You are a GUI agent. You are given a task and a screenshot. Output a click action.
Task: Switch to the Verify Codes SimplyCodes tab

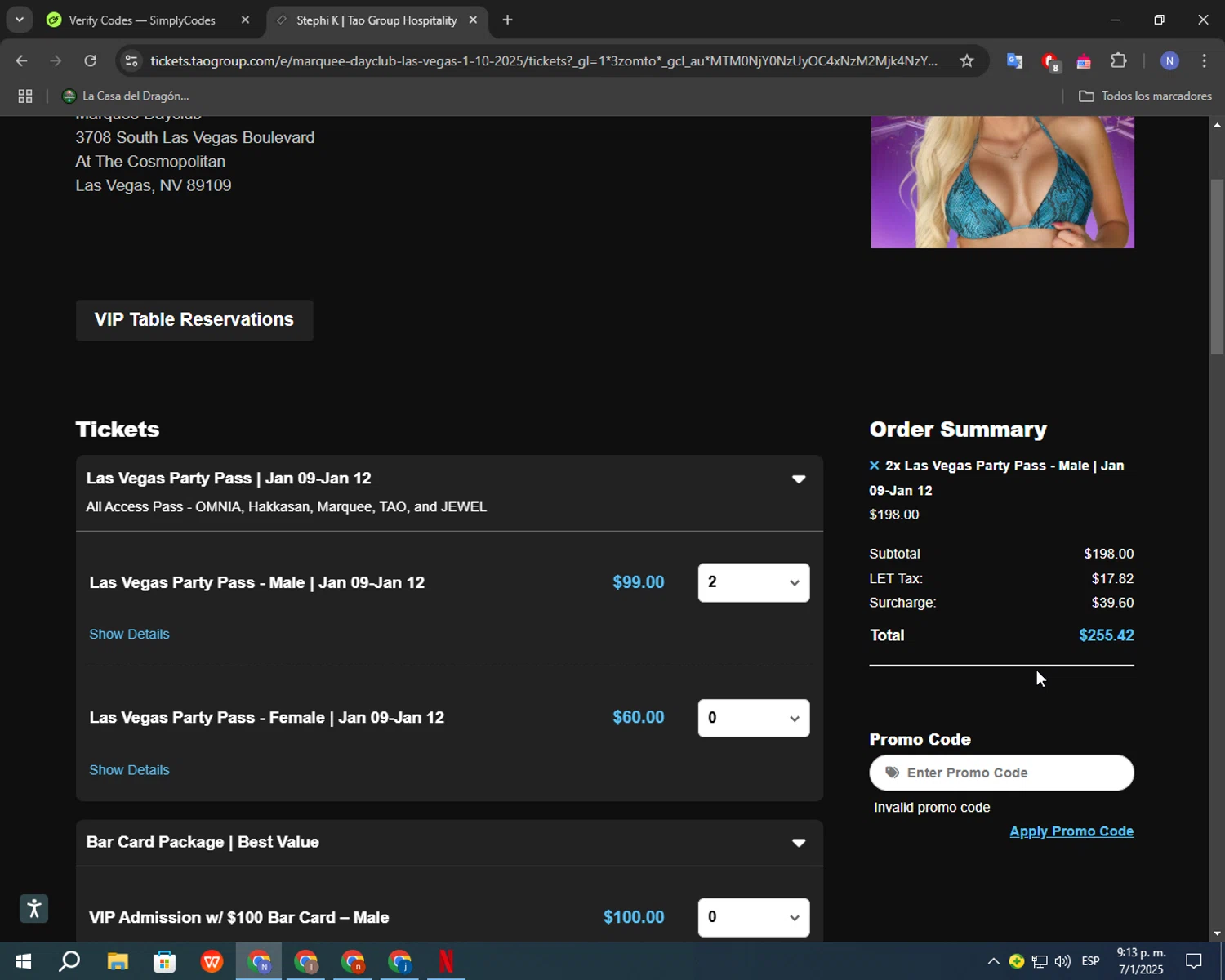point(142,20)
